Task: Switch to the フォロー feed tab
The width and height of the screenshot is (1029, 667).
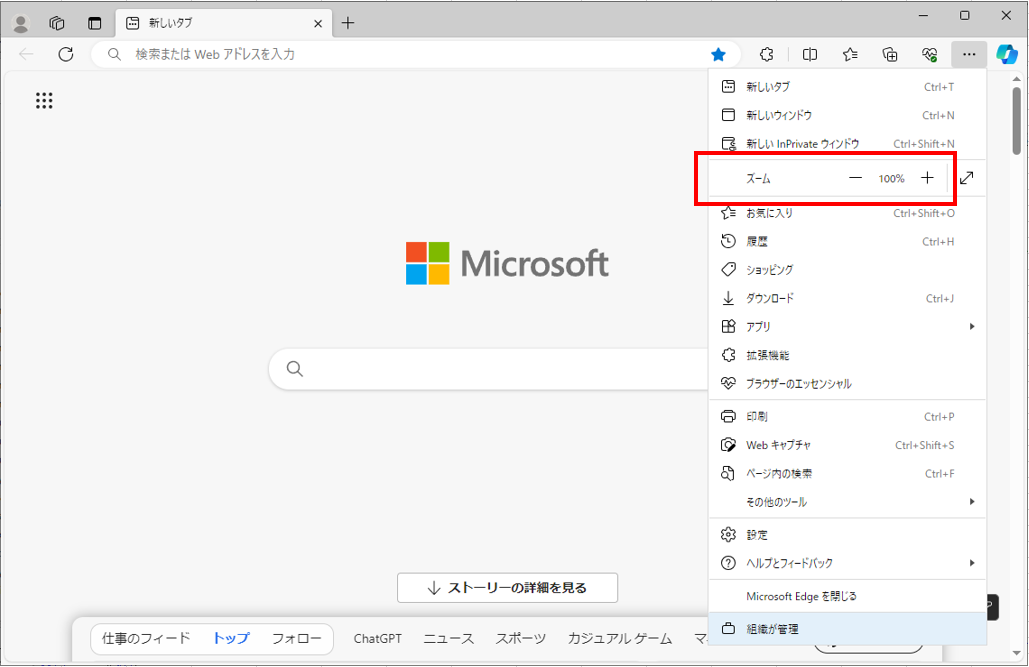Action: (x=297, y=638)
